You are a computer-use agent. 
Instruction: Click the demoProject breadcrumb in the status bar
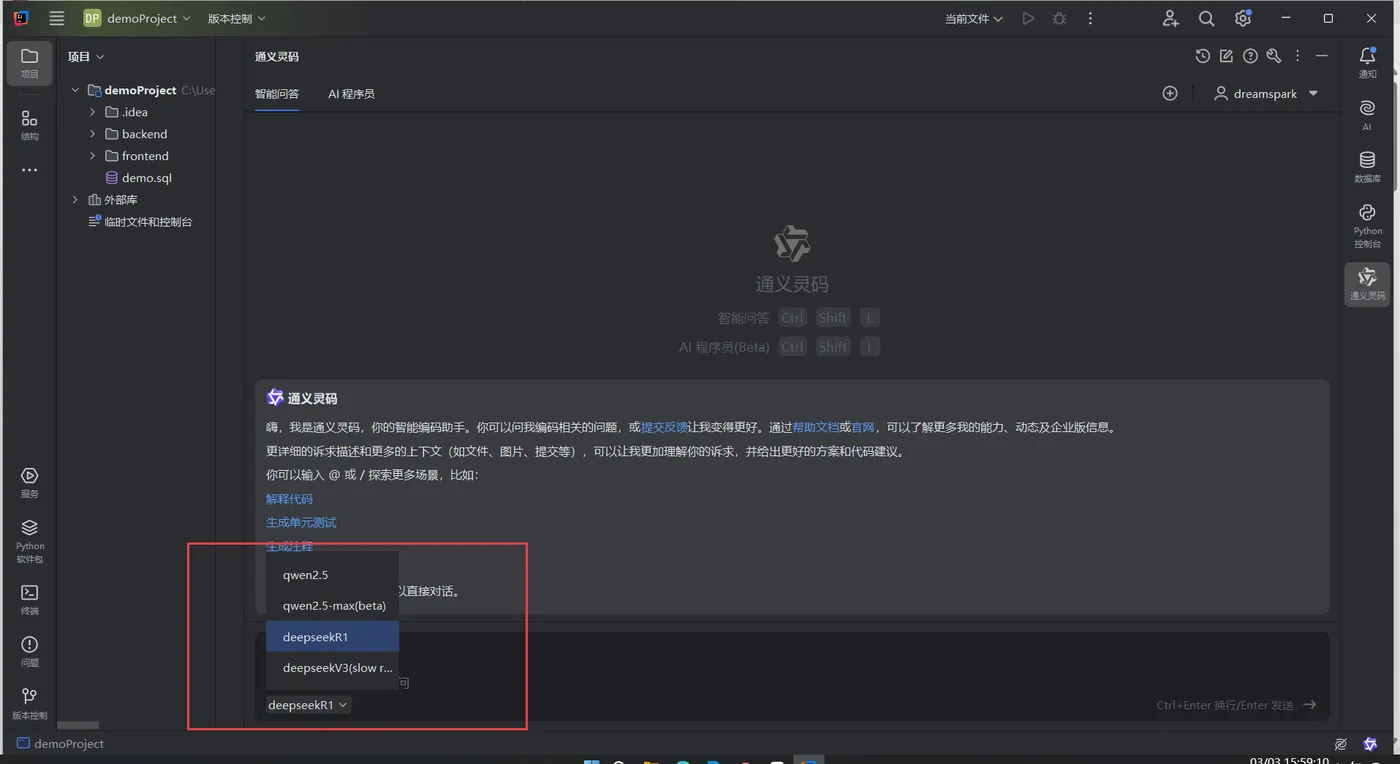60,744
